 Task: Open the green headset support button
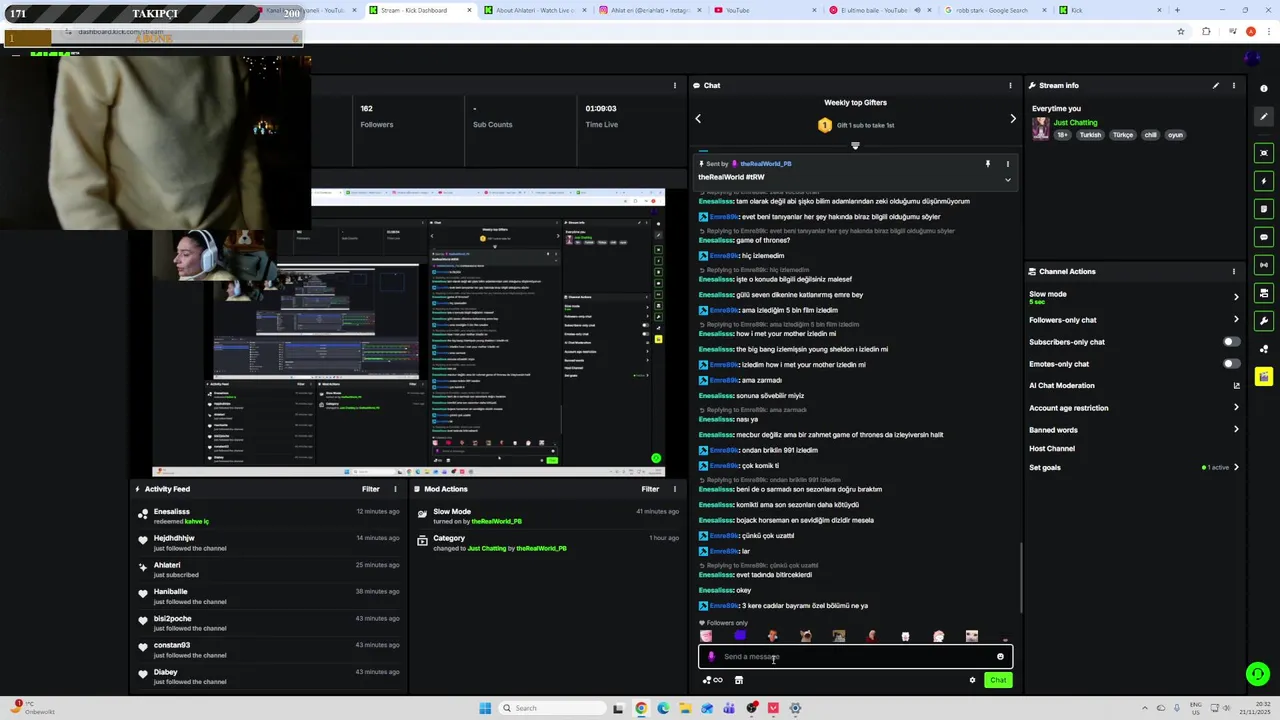[x=1258, y=674]
